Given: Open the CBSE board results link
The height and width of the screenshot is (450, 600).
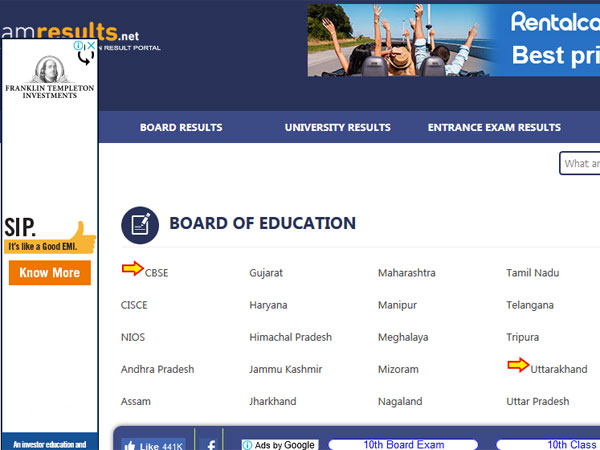Looking at the screenshot, I should 157,273.
